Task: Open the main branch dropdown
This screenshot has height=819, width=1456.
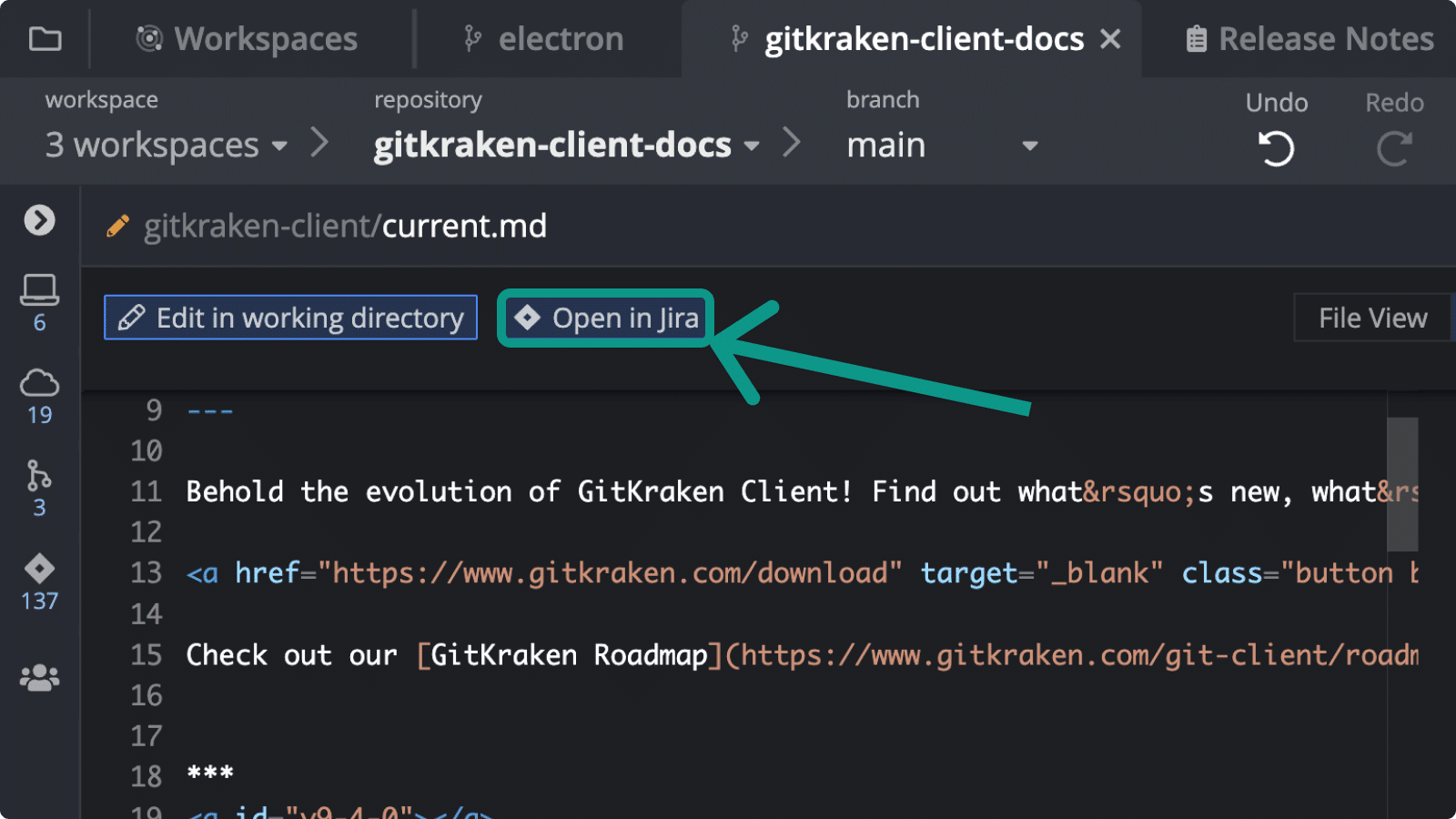Action: pos(942,145)
